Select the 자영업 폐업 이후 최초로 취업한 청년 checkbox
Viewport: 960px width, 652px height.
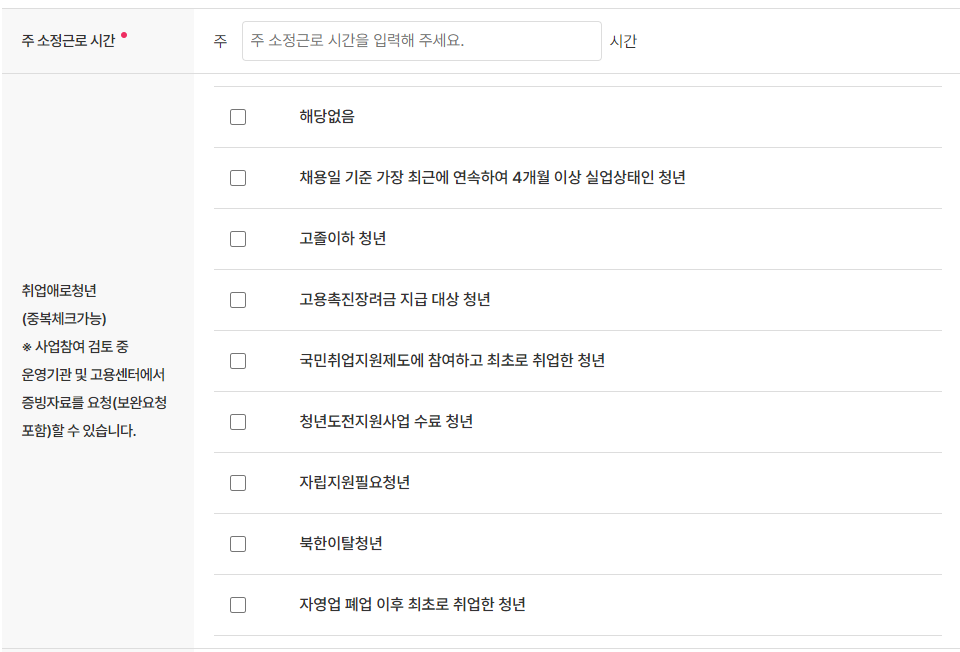click(x=237, y=605)
